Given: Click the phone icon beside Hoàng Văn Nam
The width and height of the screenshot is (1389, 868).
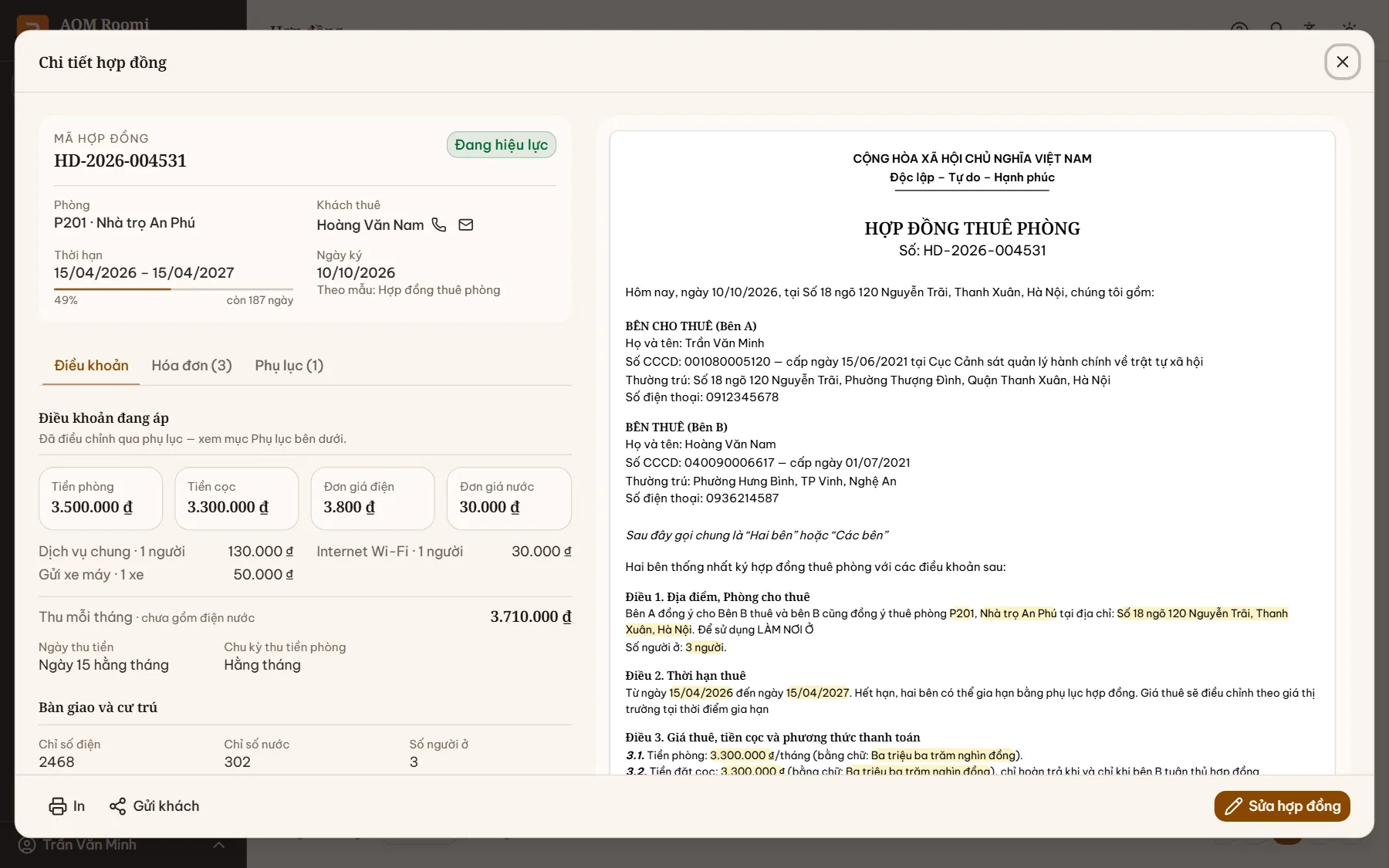Looking at the screenshot, I should [439, 225].
